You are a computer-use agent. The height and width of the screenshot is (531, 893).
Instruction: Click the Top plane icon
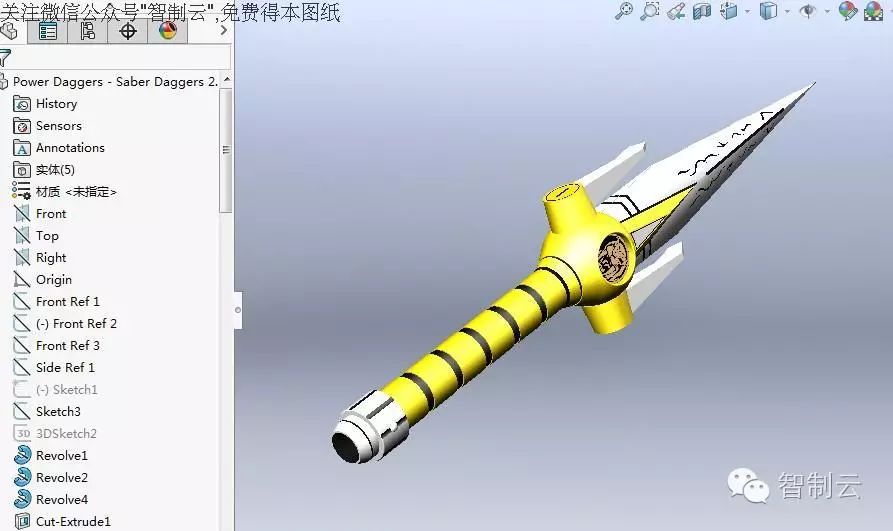[x=22, y=236]
